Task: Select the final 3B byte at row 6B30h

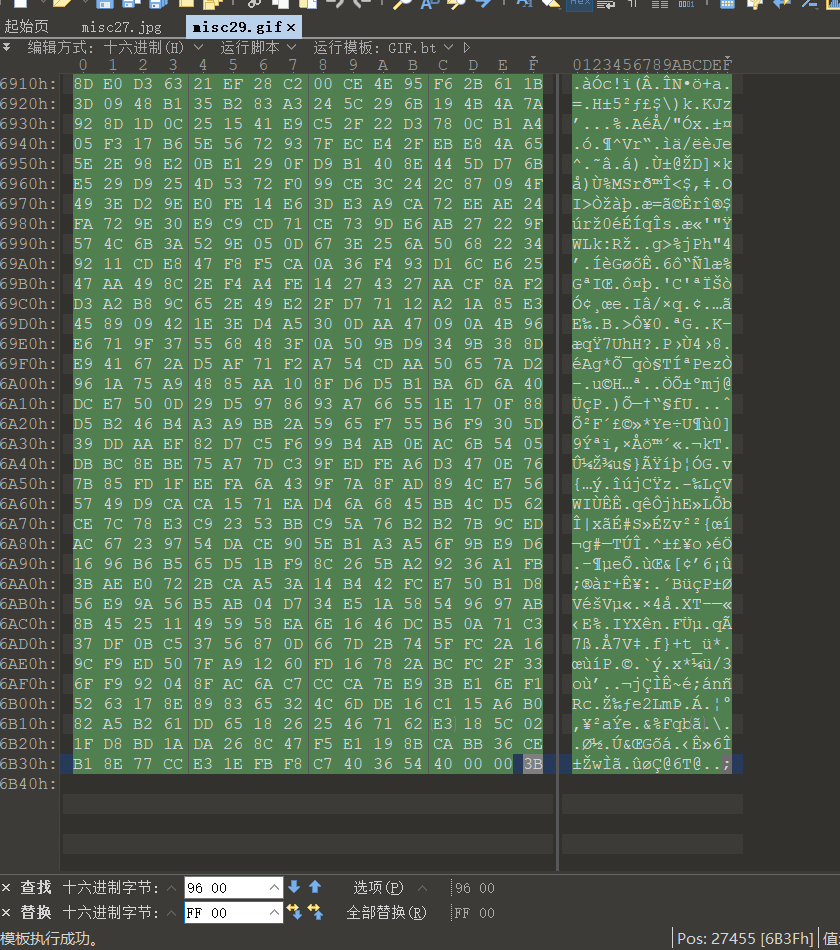Action: pyautogui.click(x=532, y=764)
